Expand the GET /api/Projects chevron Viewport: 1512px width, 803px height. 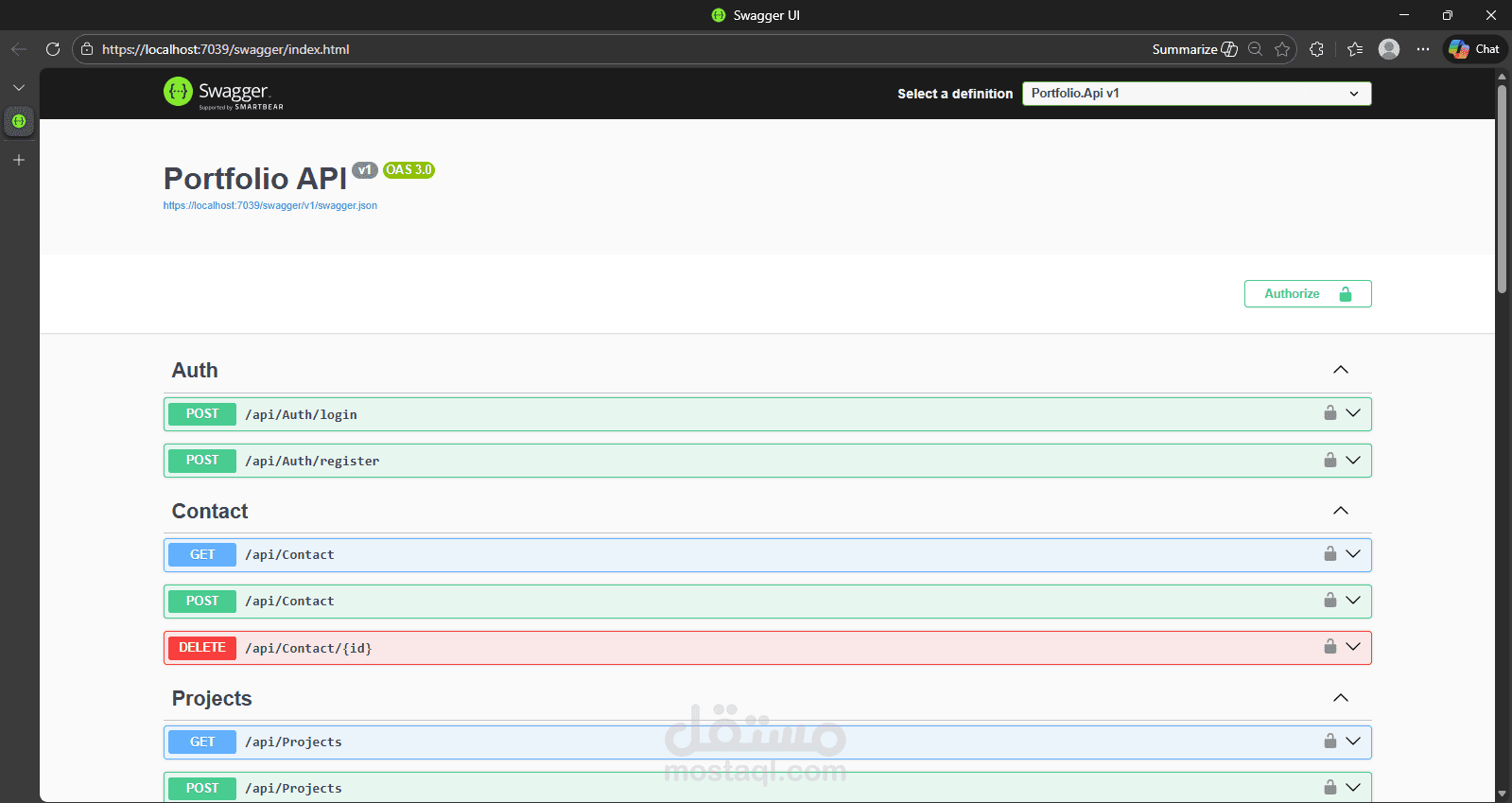[x=1353, y=742]
